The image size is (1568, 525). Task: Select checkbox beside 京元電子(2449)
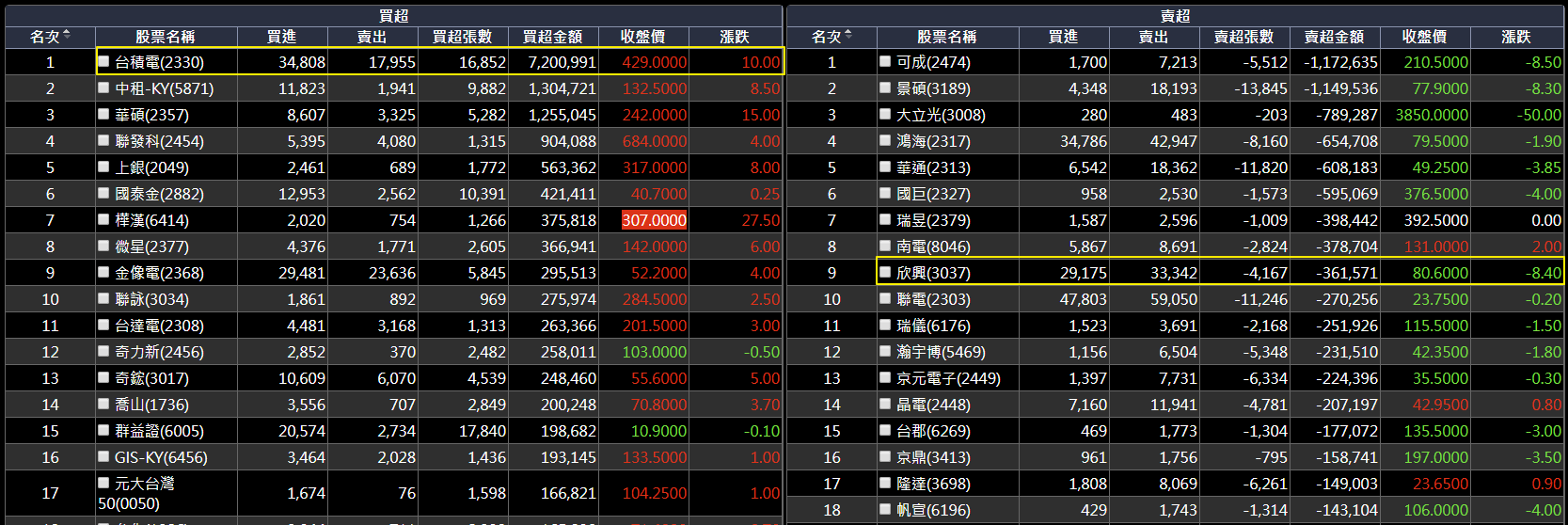click(x=885, y=377)
